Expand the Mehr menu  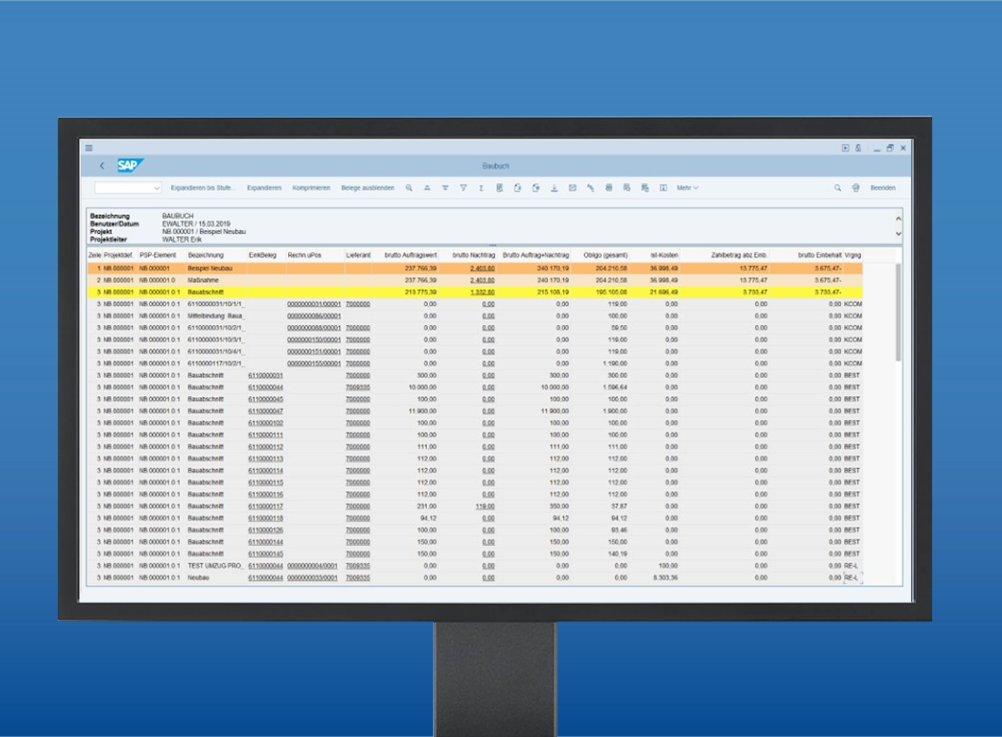pyautogui.click(x=687, y=188)
